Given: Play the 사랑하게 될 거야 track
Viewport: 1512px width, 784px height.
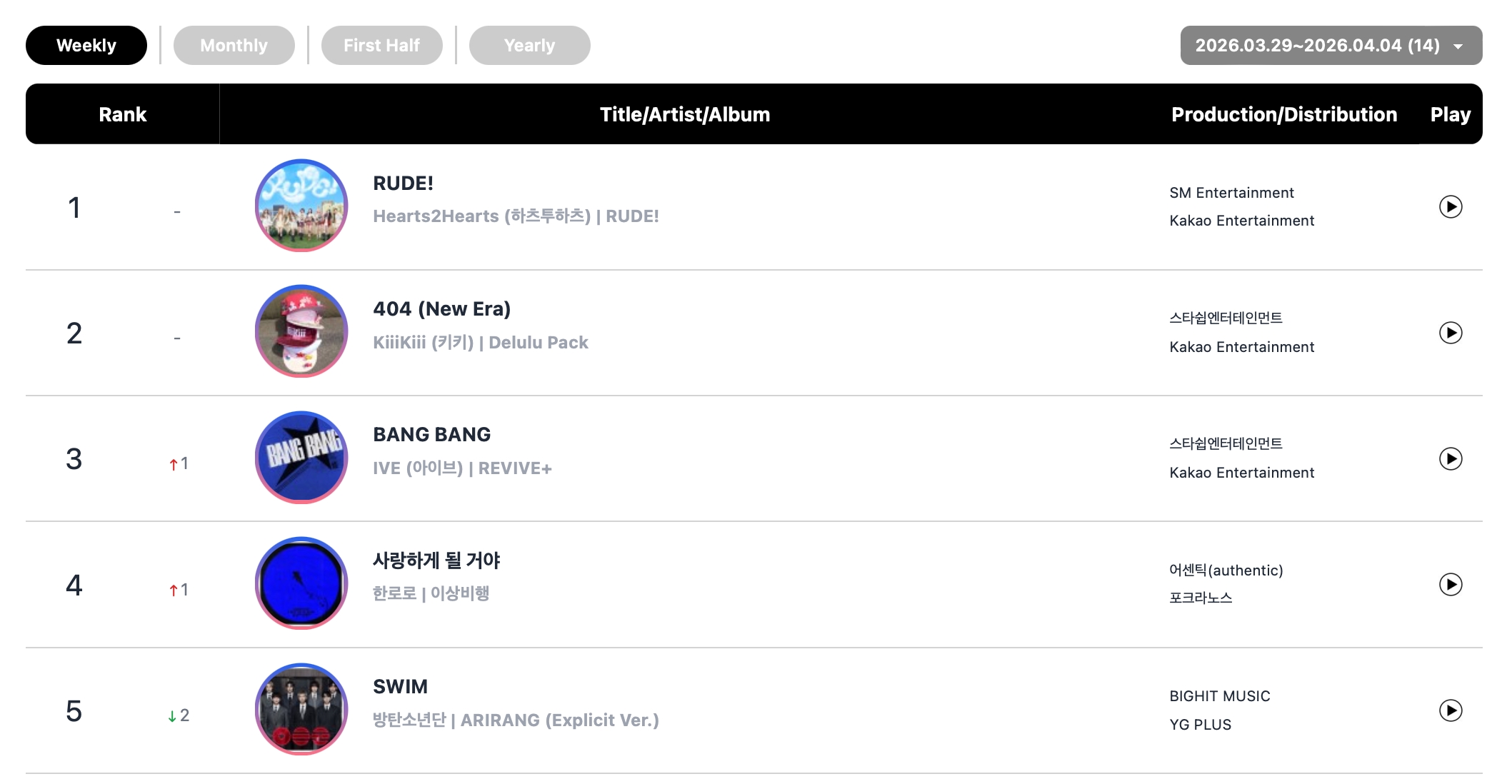Looking at the screenshot, I should pos(1450,585).
